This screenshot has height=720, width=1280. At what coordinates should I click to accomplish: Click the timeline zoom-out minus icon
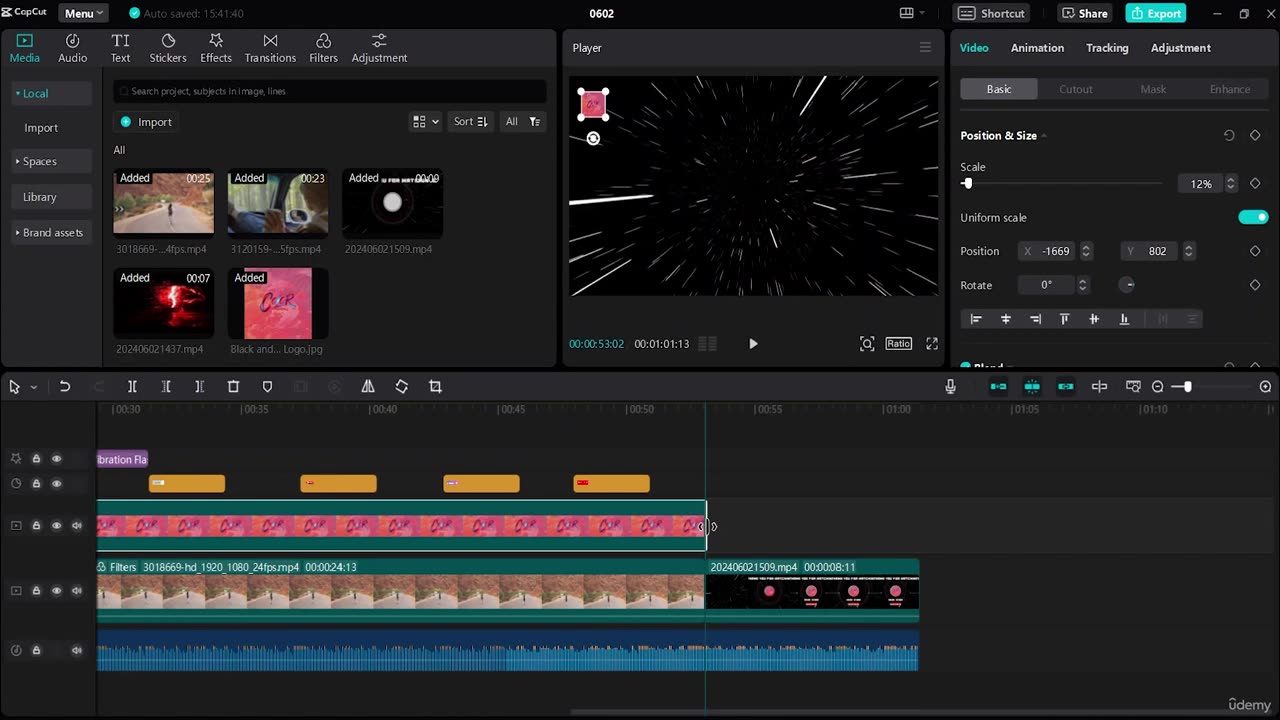tap(1158, 386)
